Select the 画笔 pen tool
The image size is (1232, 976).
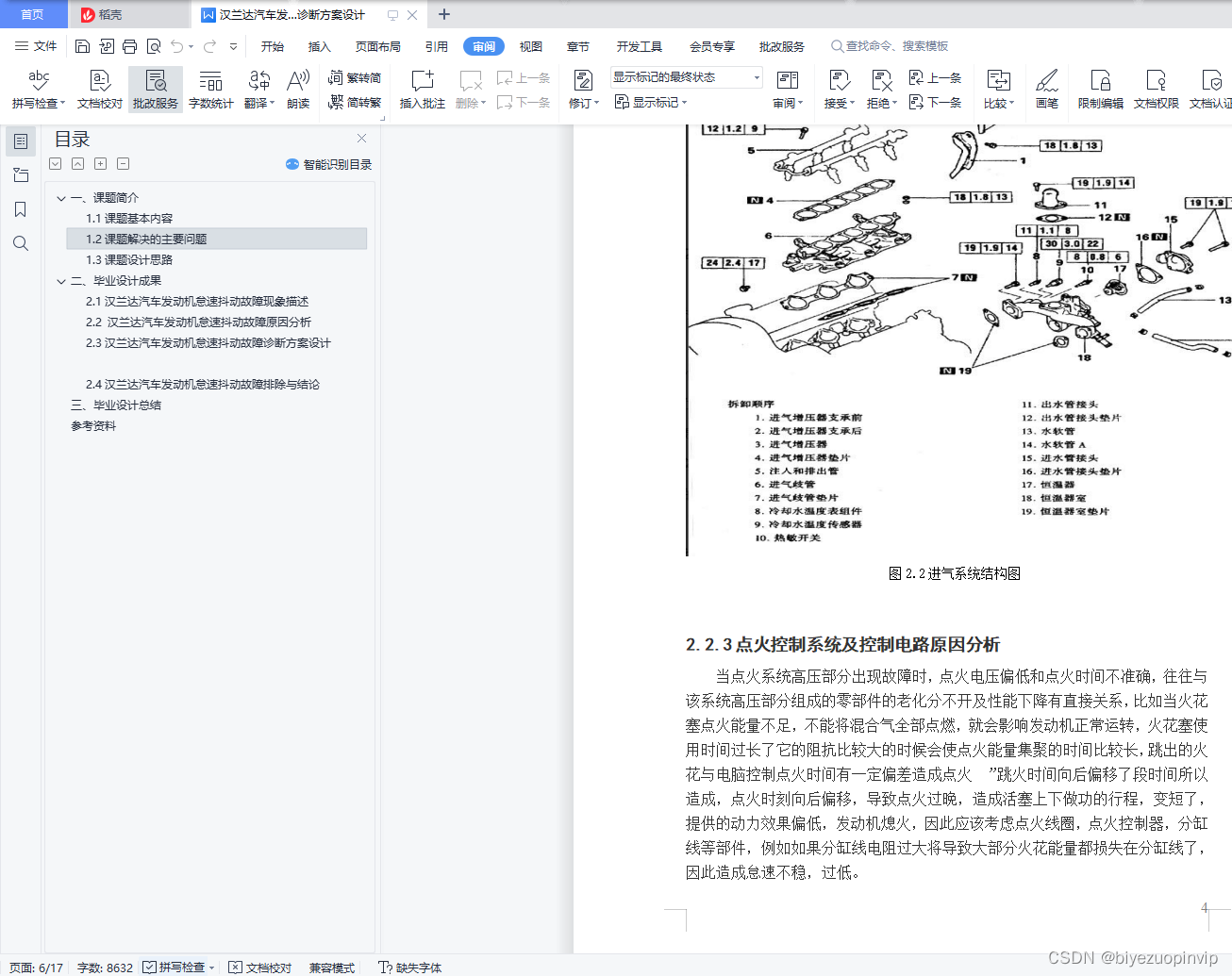point(1047,90)
